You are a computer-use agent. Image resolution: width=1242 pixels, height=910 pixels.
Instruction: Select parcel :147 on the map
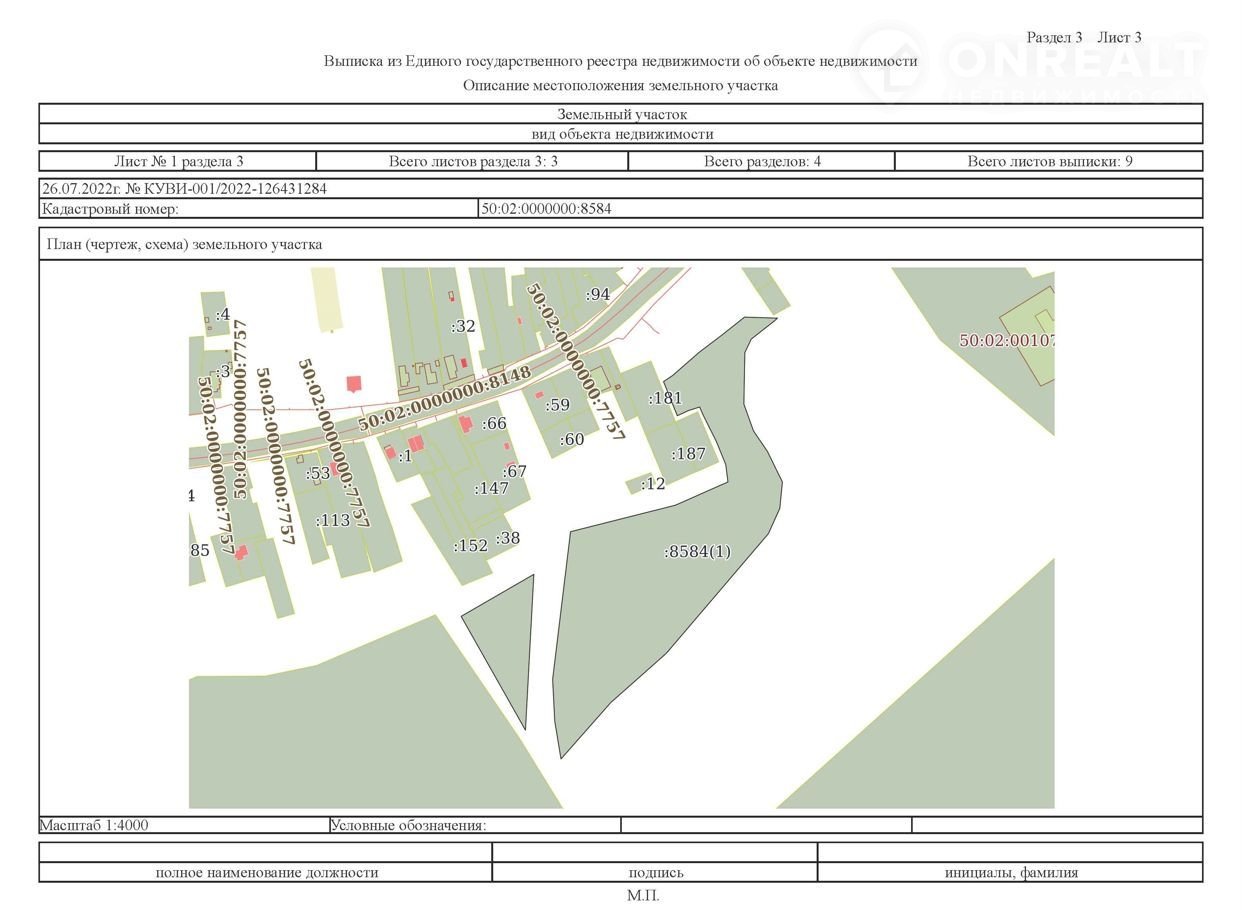[491, 488]
